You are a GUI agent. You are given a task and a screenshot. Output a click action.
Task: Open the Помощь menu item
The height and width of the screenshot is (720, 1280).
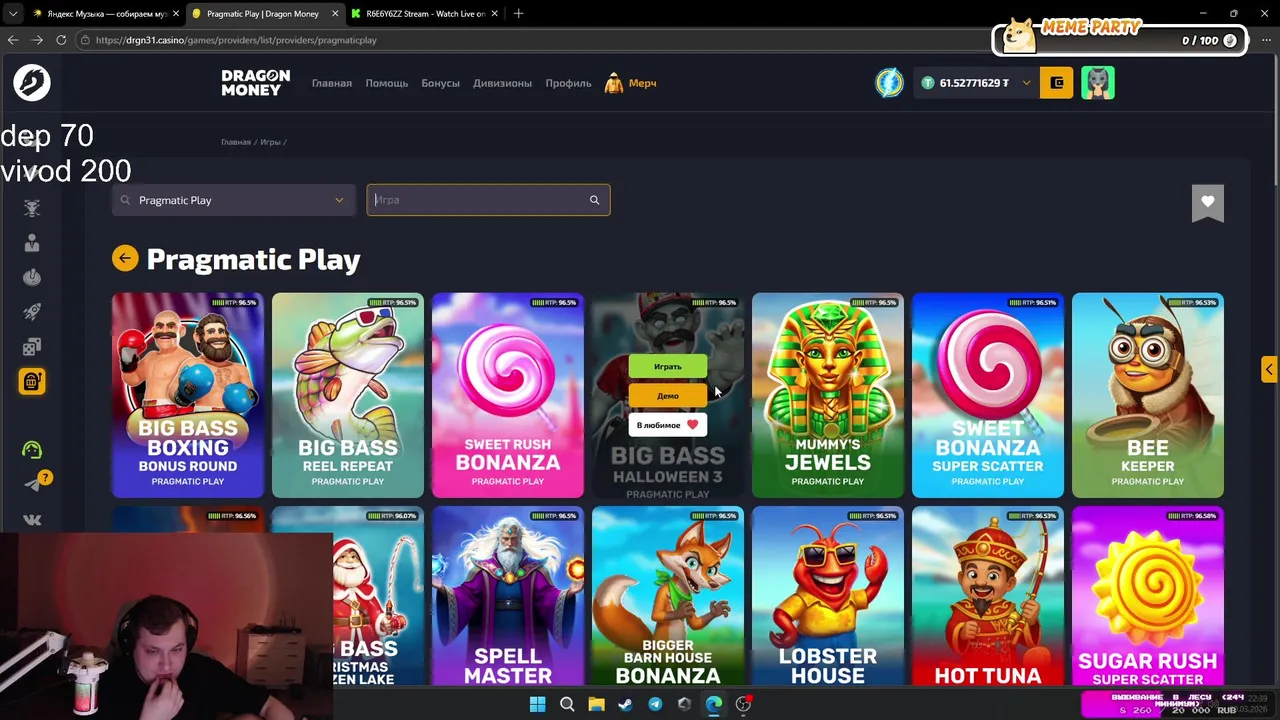pos(387,83)
